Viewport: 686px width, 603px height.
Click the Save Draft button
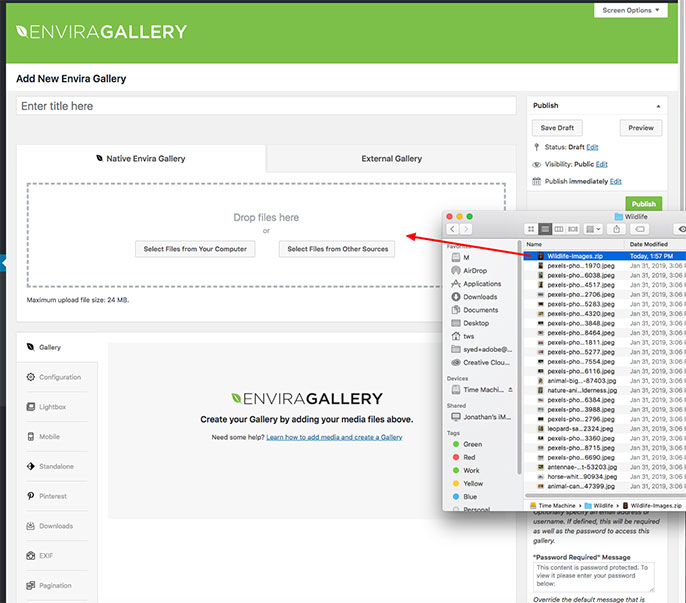click(x=557, y=128)
